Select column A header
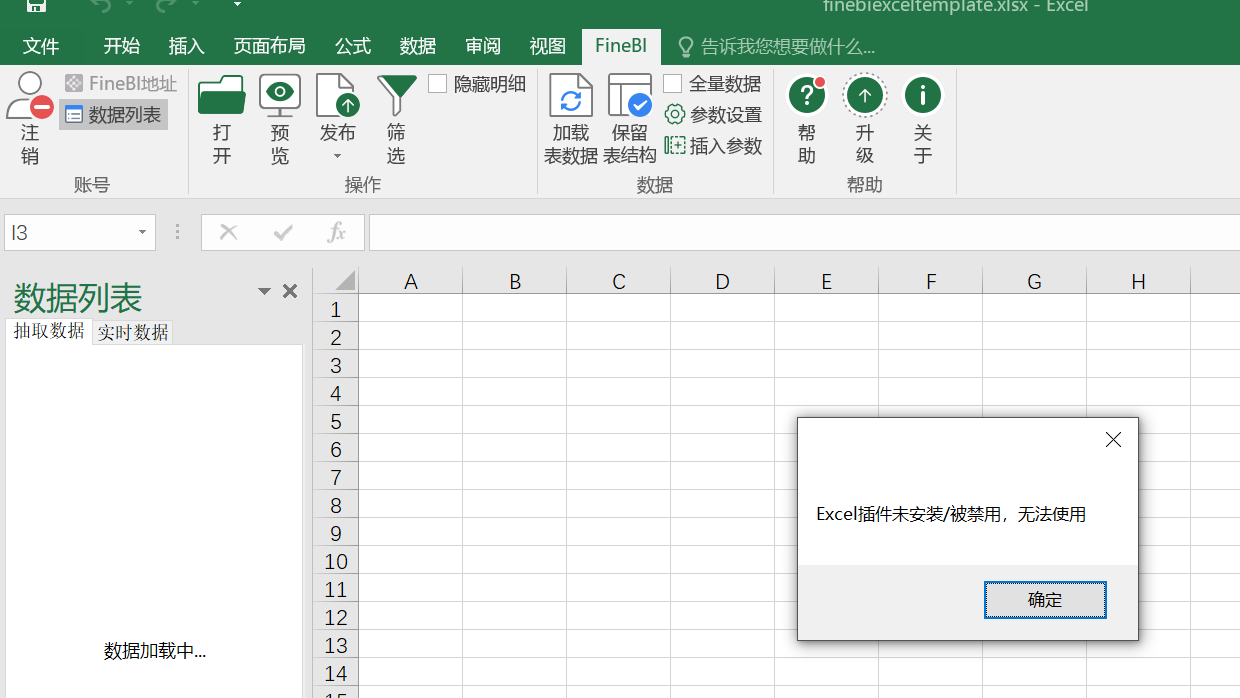 (x=411, y=282)
